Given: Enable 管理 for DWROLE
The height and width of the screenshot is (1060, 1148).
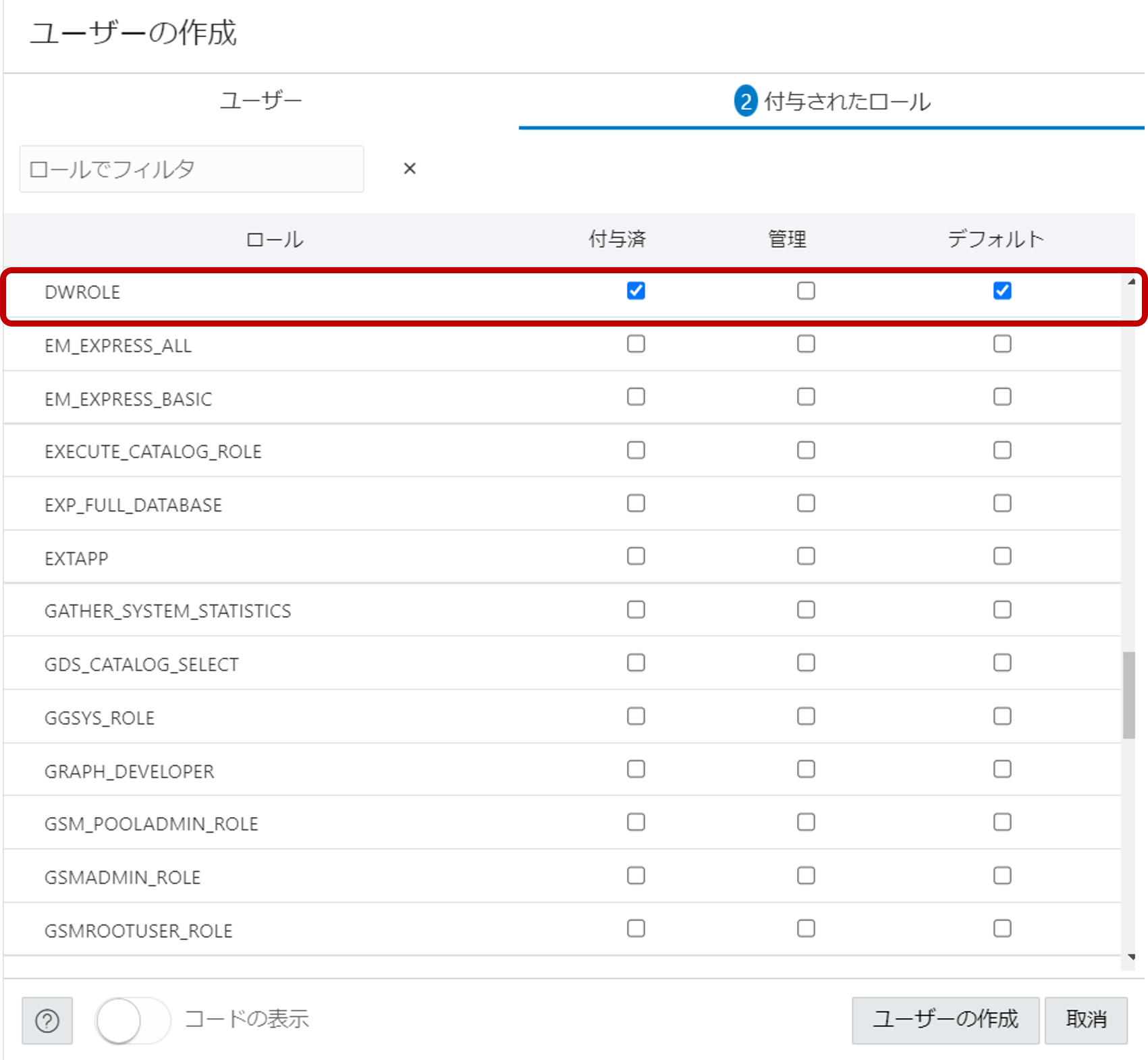Looking at the screenshot, I should pyautogui.click(x=805, y=291).
